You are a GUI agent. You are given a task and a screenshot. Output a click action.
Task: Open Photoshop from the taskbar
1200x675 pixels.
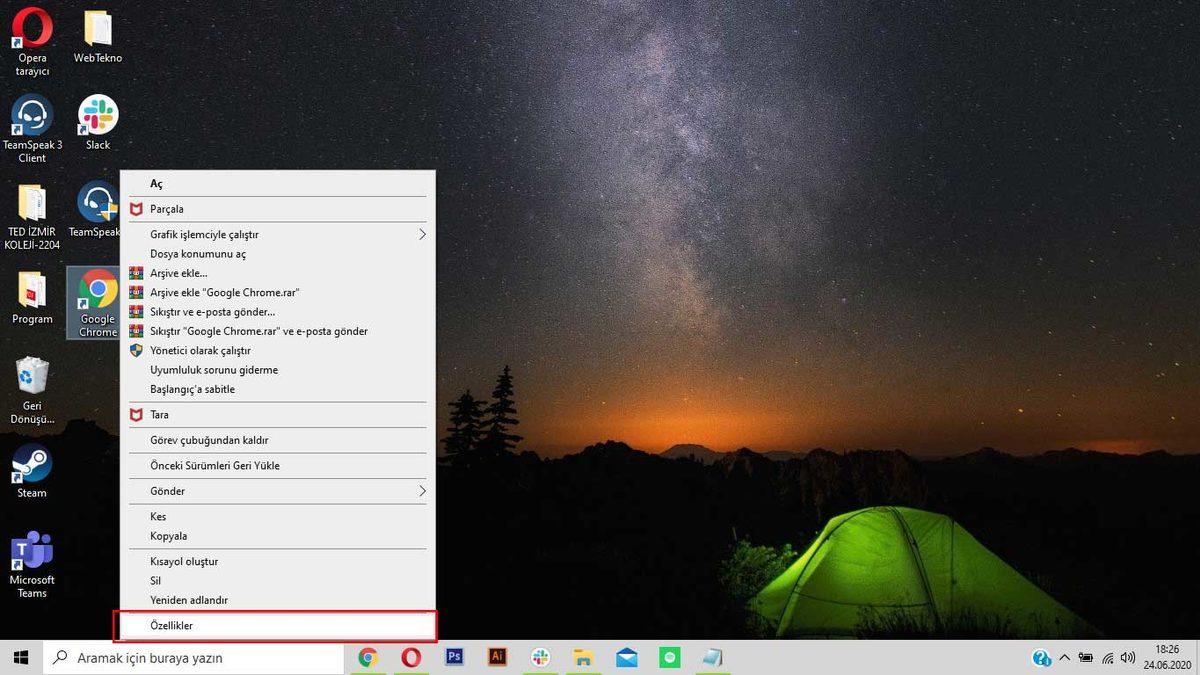coord(454,657)
